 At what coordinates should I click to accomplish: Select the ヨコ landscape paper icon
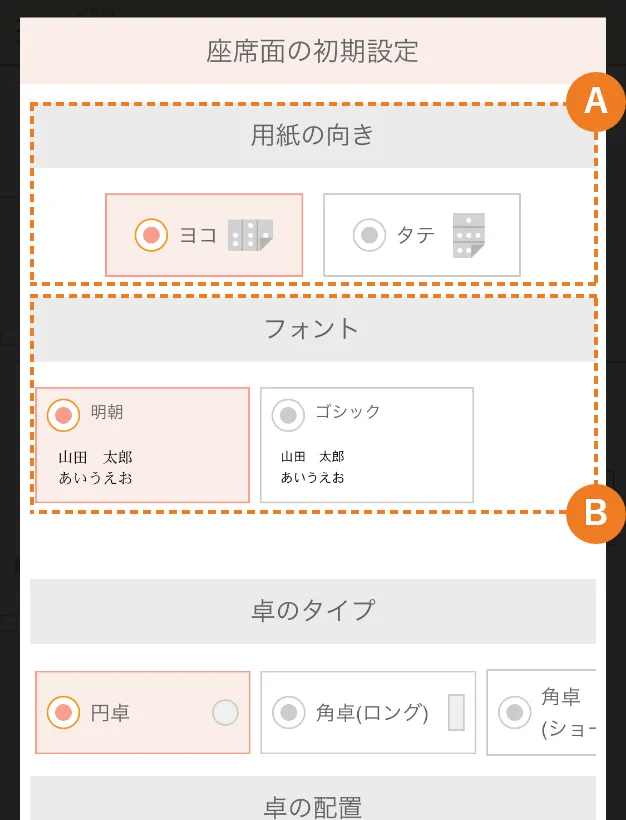251,235
